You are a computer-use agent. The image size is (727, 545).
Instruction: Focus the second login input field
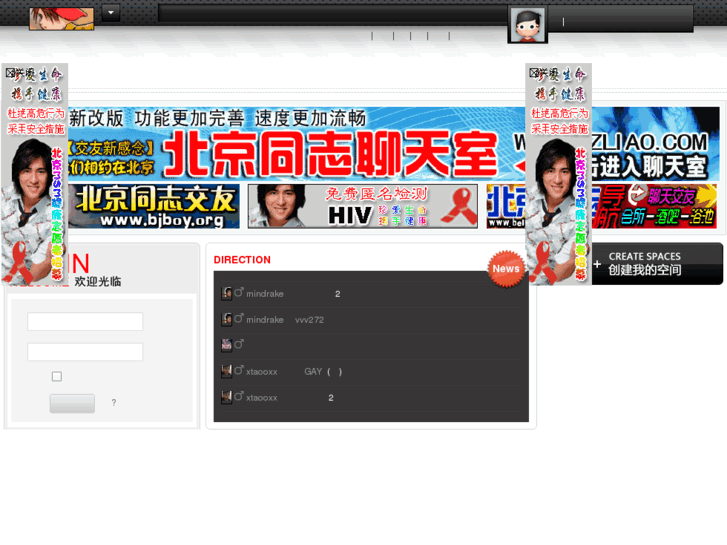(85, 352)
